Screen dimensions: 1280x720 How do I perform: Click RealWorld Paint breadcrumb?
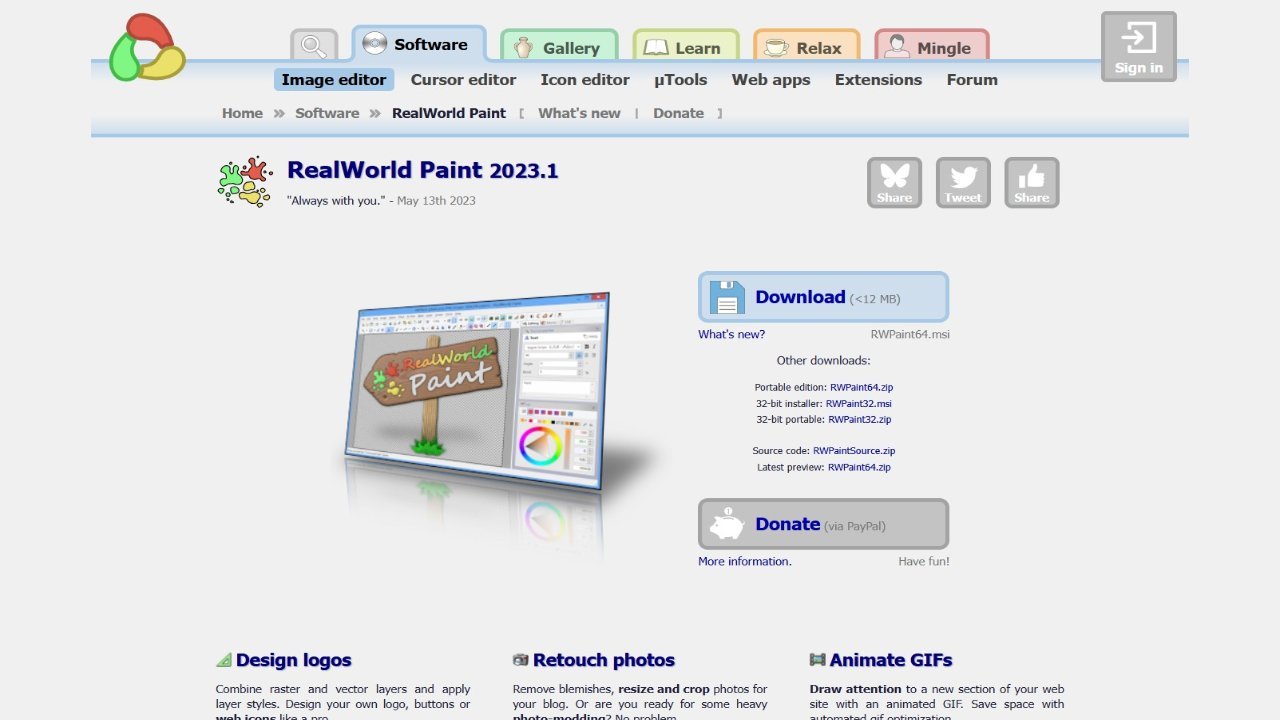point(449,113)
